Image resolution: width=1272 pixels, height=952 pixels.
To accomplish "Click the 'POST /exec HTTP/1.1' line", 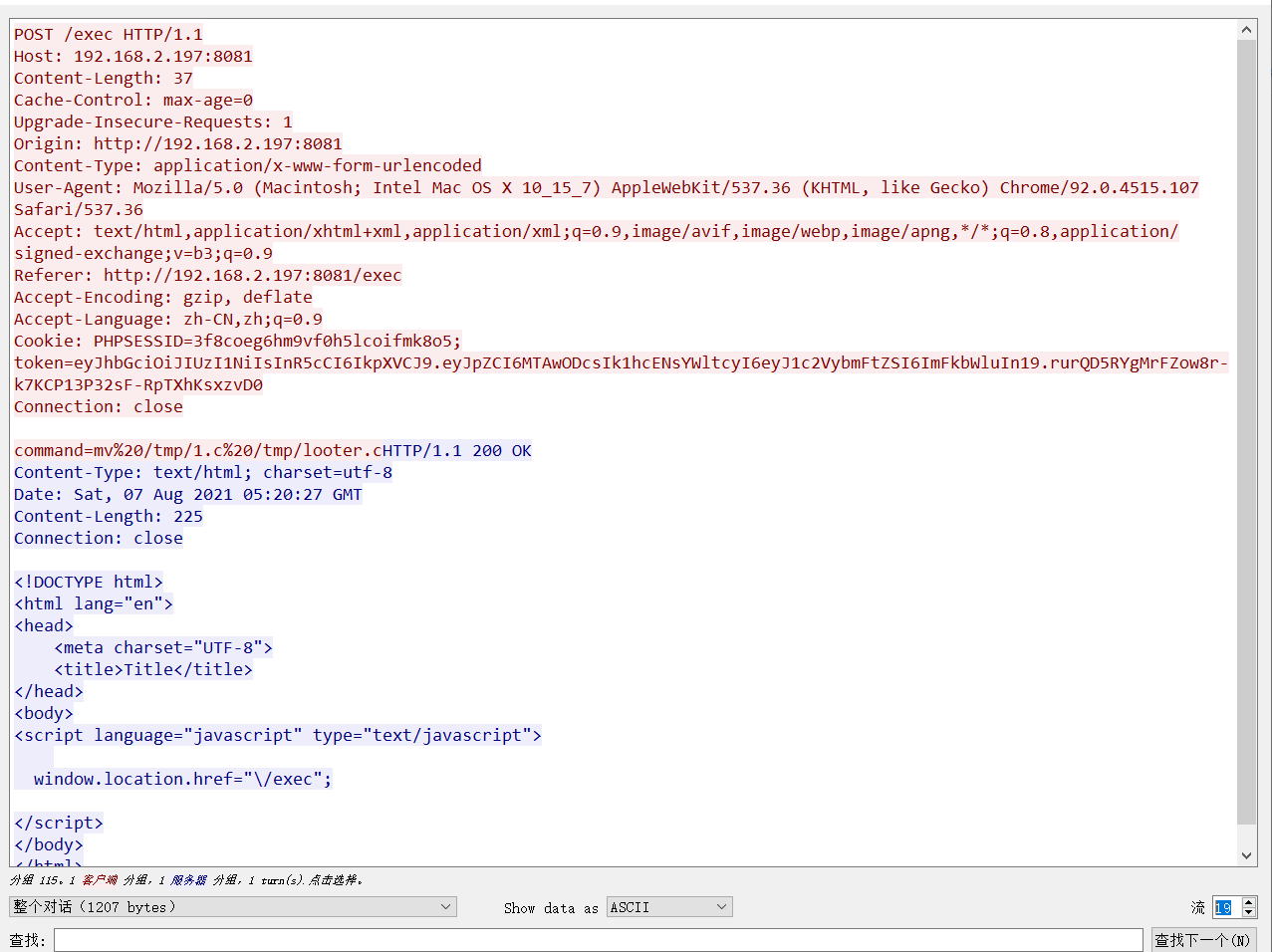I will (x=109, y=34).
